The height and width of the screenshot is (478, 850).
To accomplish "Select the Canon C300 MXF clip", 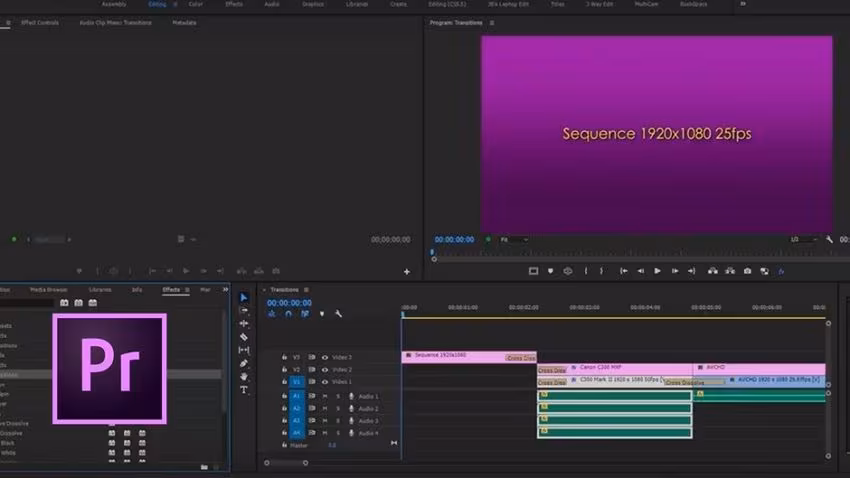I will [x=615, y=369].
